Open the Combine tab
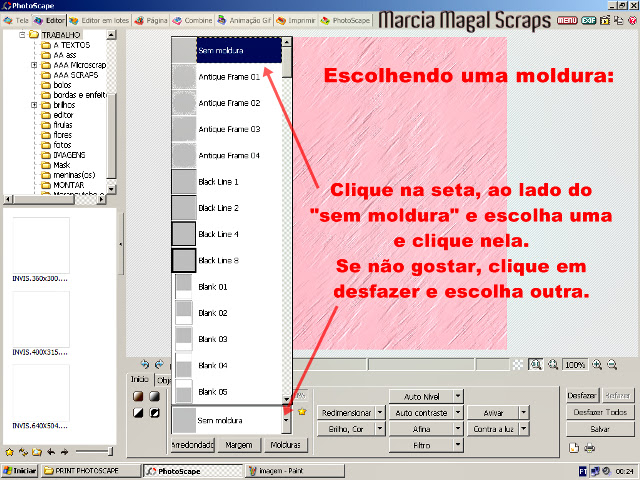Screen dimensions: 640x480 click(193, 20)
